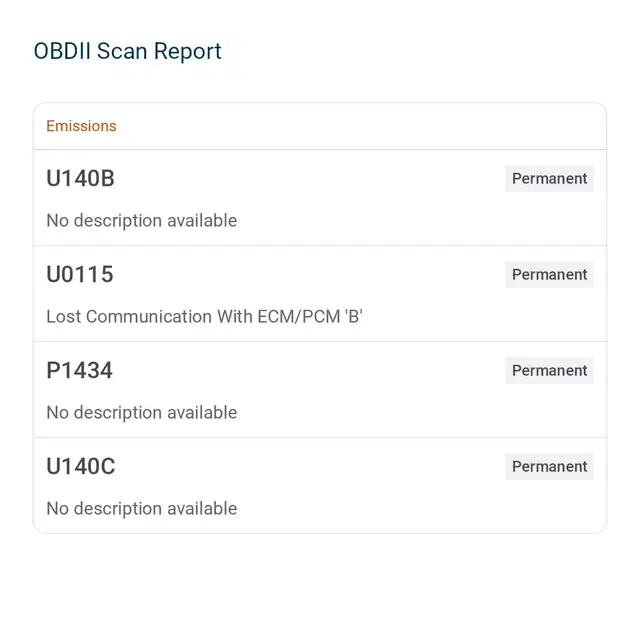Screen dimensions: 640x640
Task: Click the word Report in the page title
Action: (188, 52)
